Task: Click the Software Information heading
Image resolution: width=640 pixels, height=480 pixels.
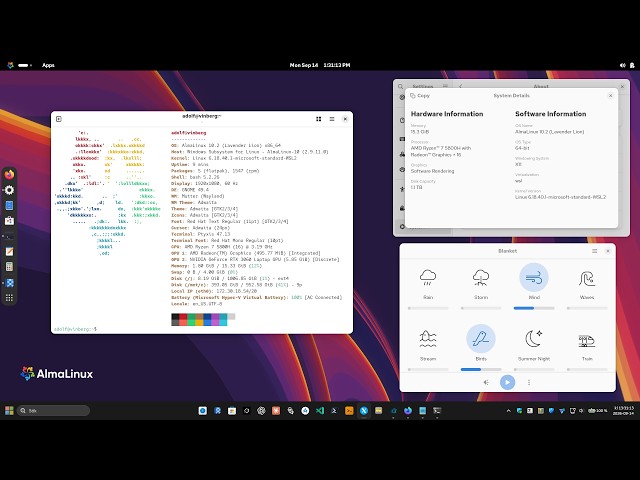Action: pos(551,114)
